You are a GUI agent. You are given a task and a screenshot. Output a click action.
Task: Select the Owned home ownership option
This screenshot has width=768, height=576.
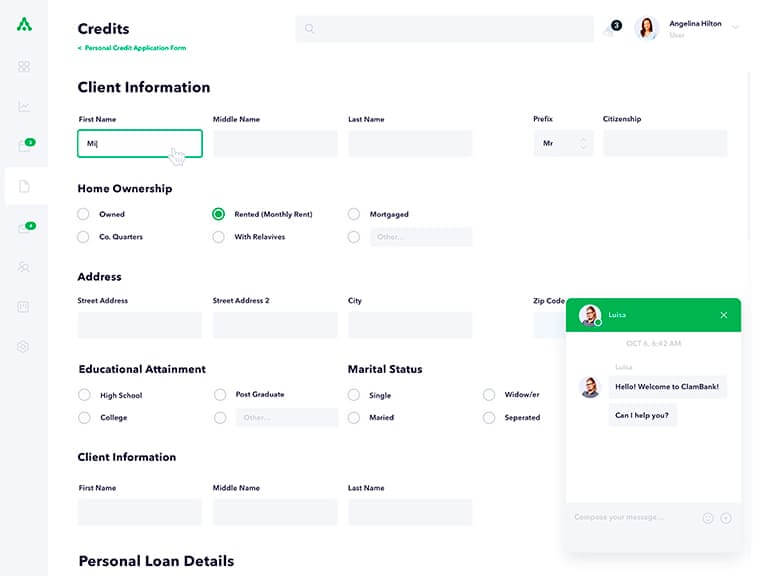point(83,214)
